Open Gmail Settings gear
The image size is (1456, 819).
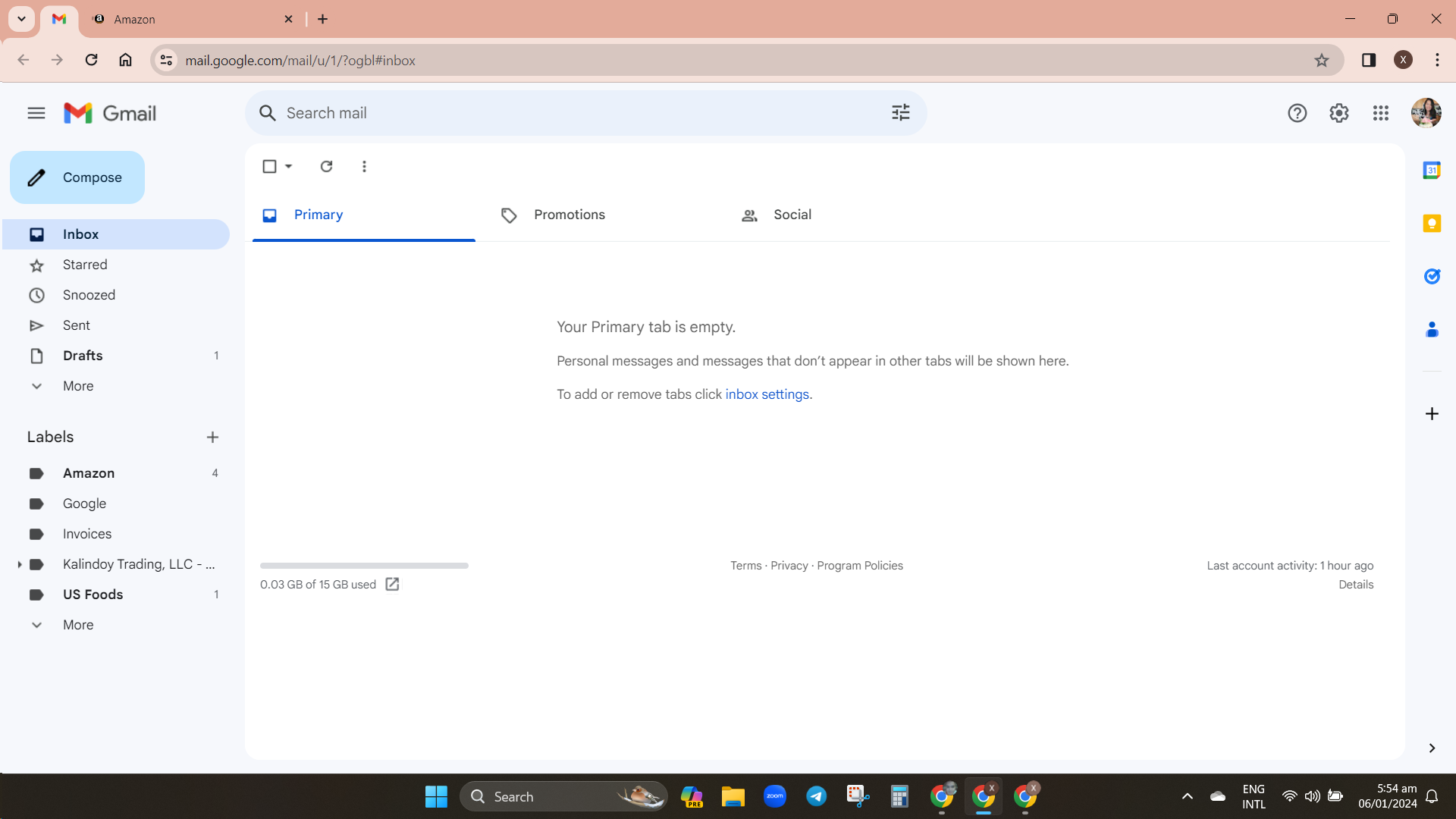(x=1338, y=113)
